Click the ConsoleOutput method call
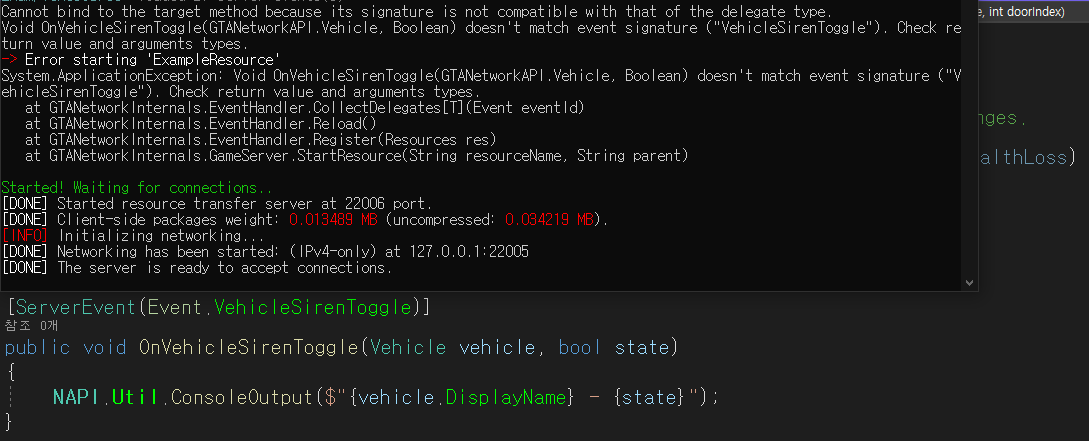This screenshot has height=441, width=1089. (x=240, y=397)
